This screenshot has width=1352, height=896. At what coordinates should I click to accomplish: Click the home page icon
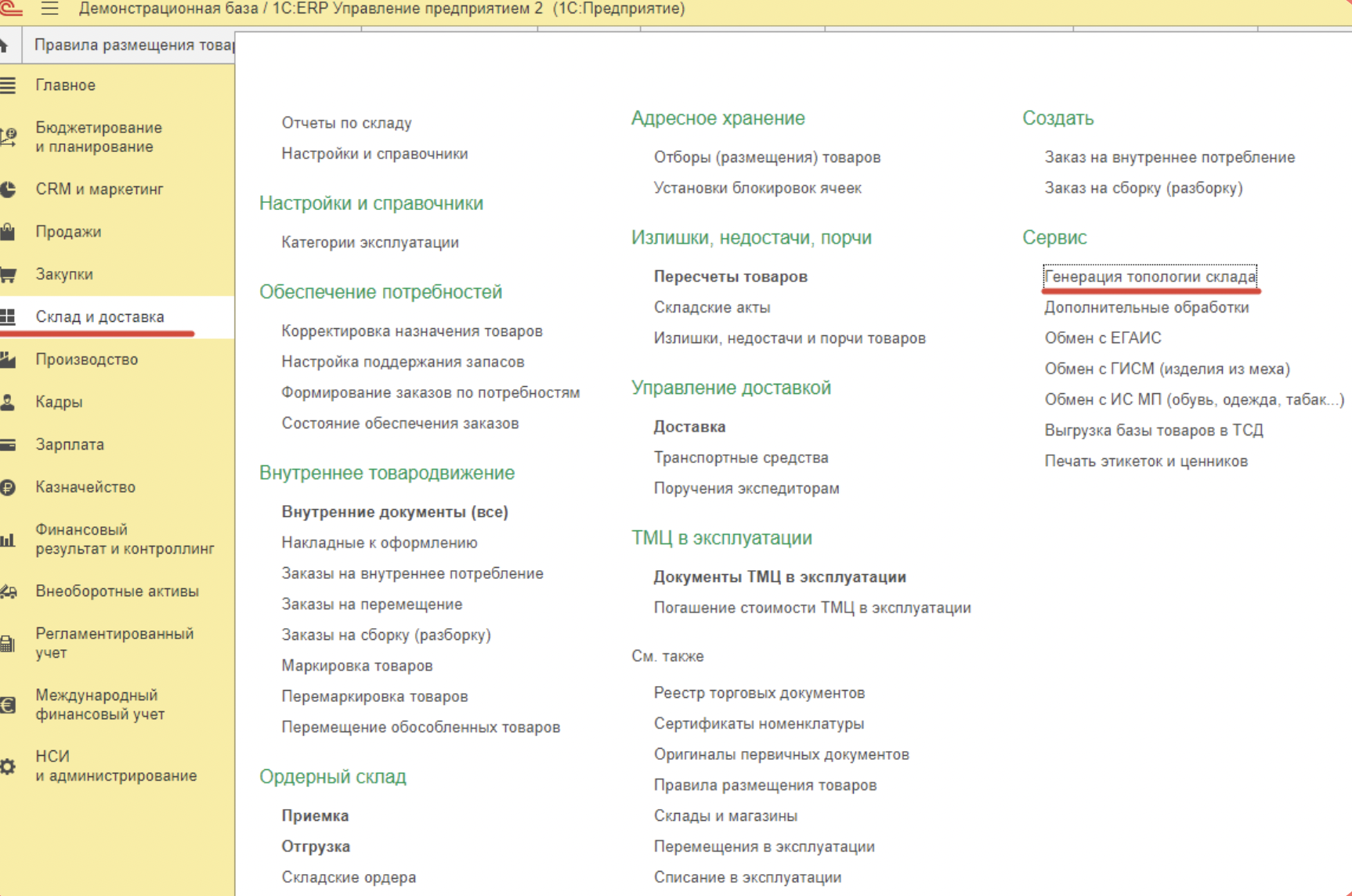tap(5, 45)
